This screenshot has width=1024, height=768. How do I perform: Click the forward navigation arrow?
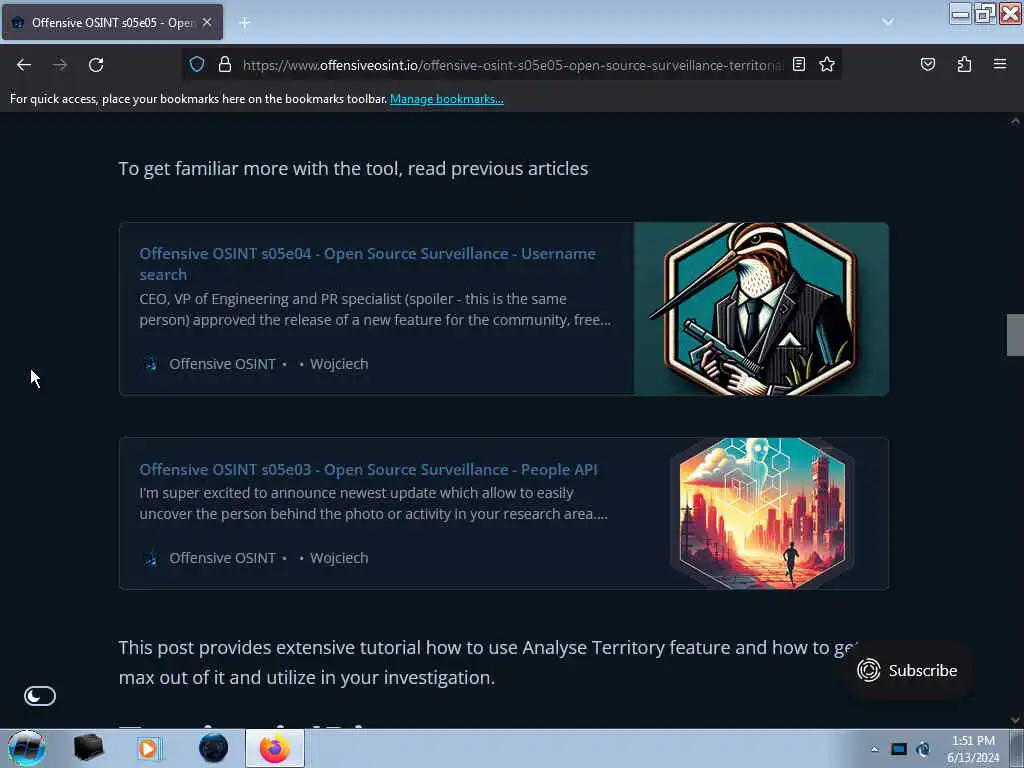click(59, 65)
